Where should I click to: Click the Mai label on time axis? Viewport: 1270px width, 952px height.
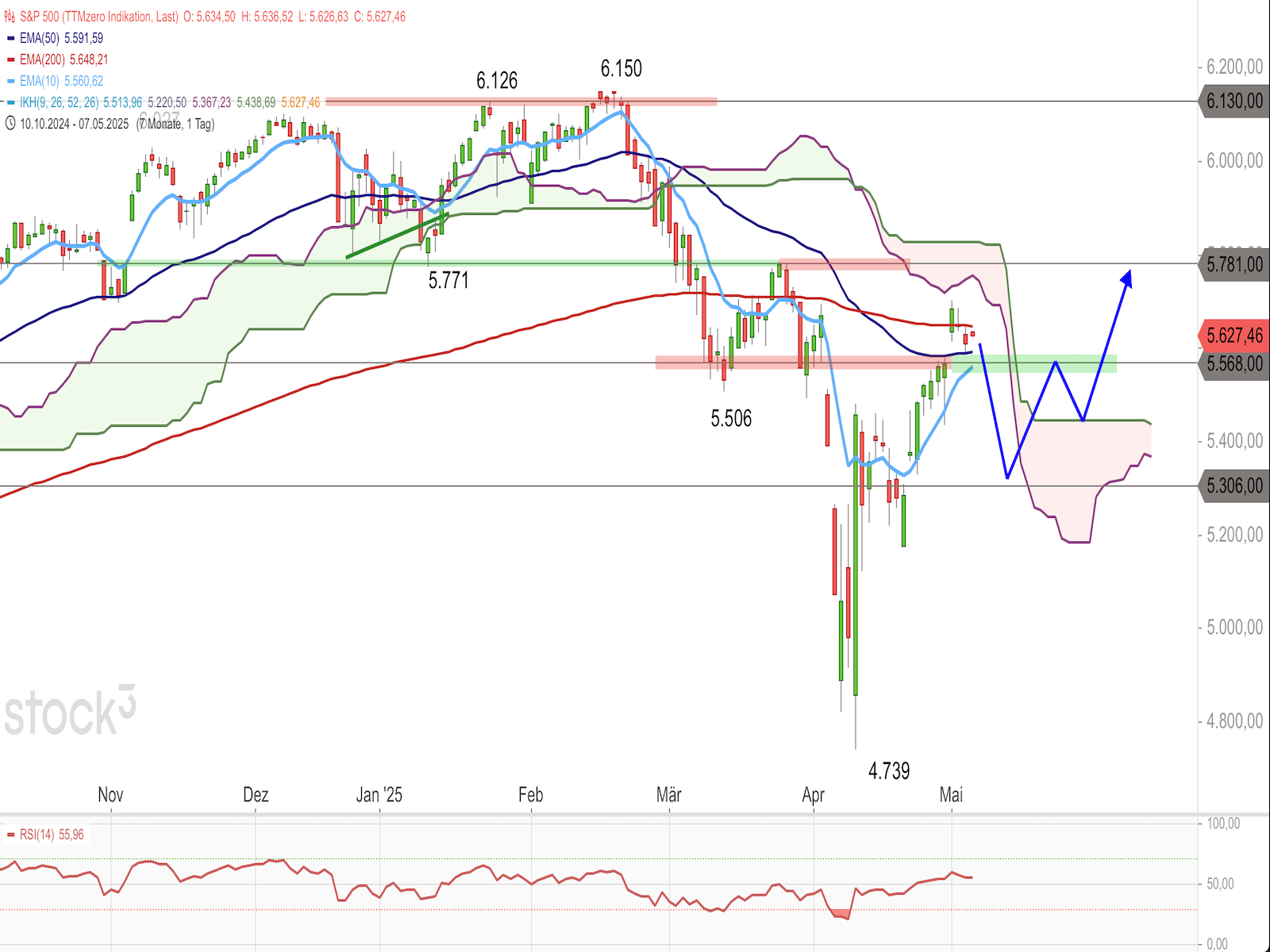pyautogui.click(x=951, y=794)
